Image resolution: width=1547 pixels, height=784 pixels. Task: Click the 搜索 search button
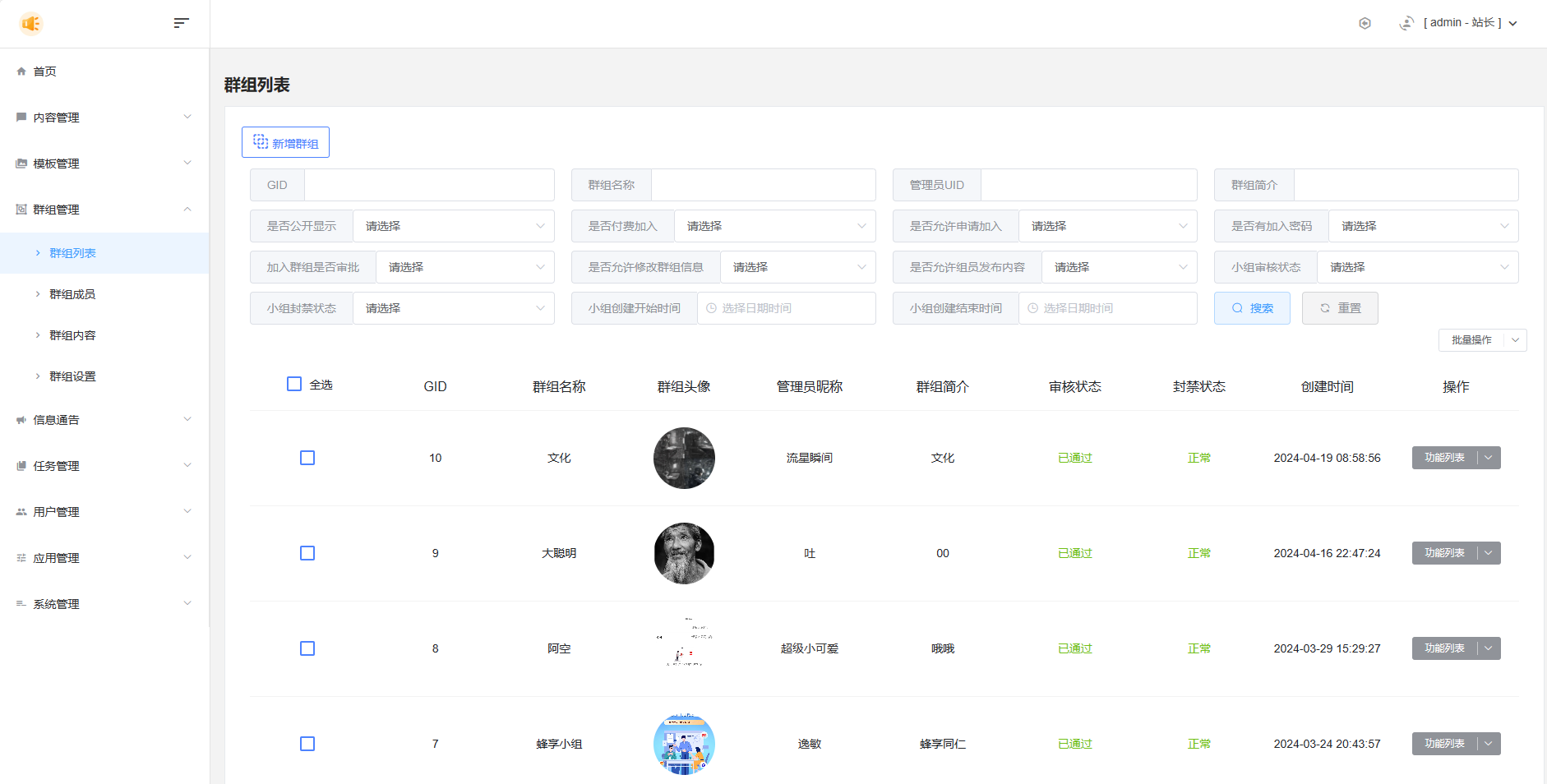(1252, 308)
